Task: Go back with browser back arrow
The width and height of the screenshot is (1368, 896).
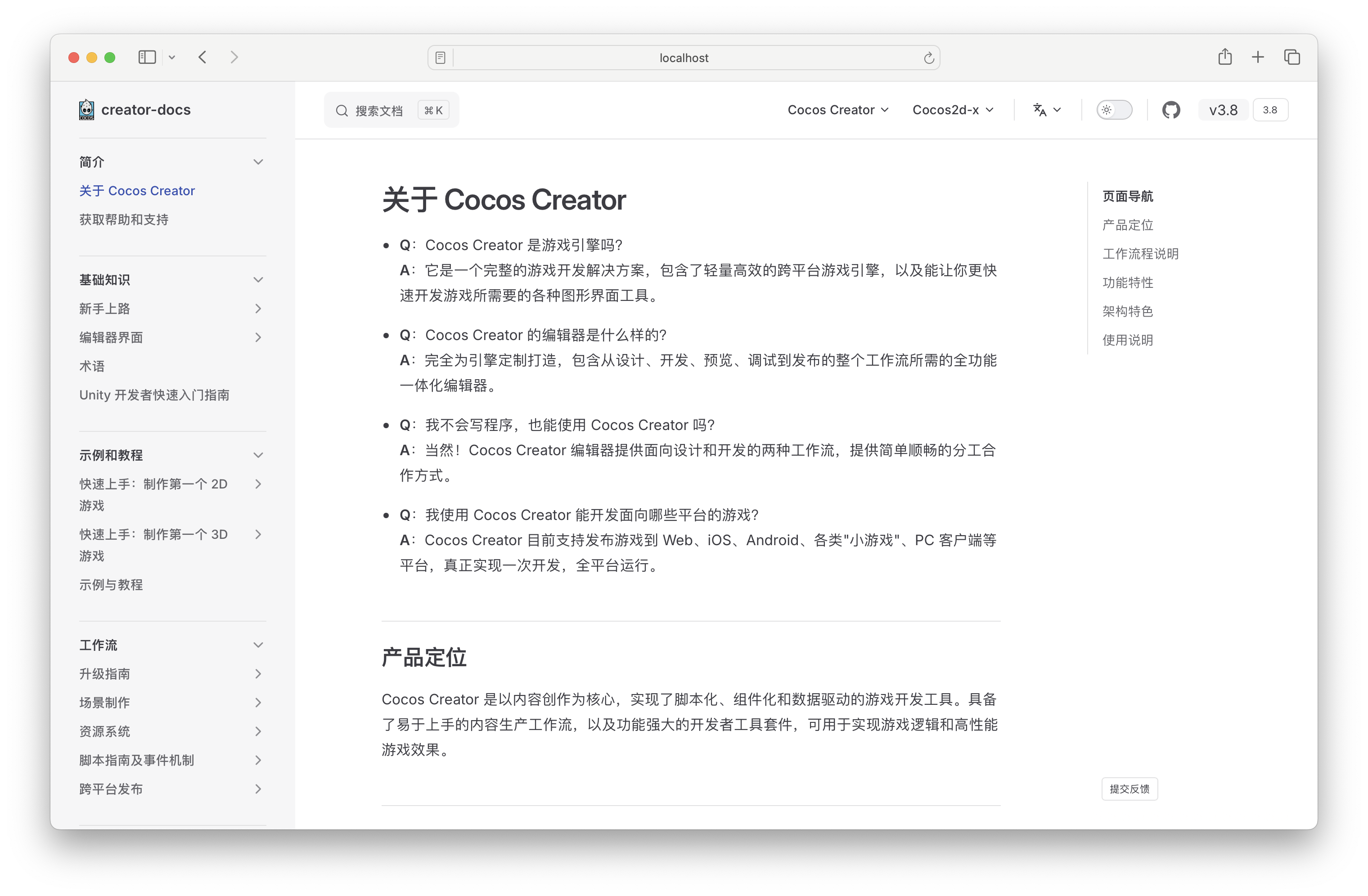Action: pyautogui.click(x=202, y=58)
